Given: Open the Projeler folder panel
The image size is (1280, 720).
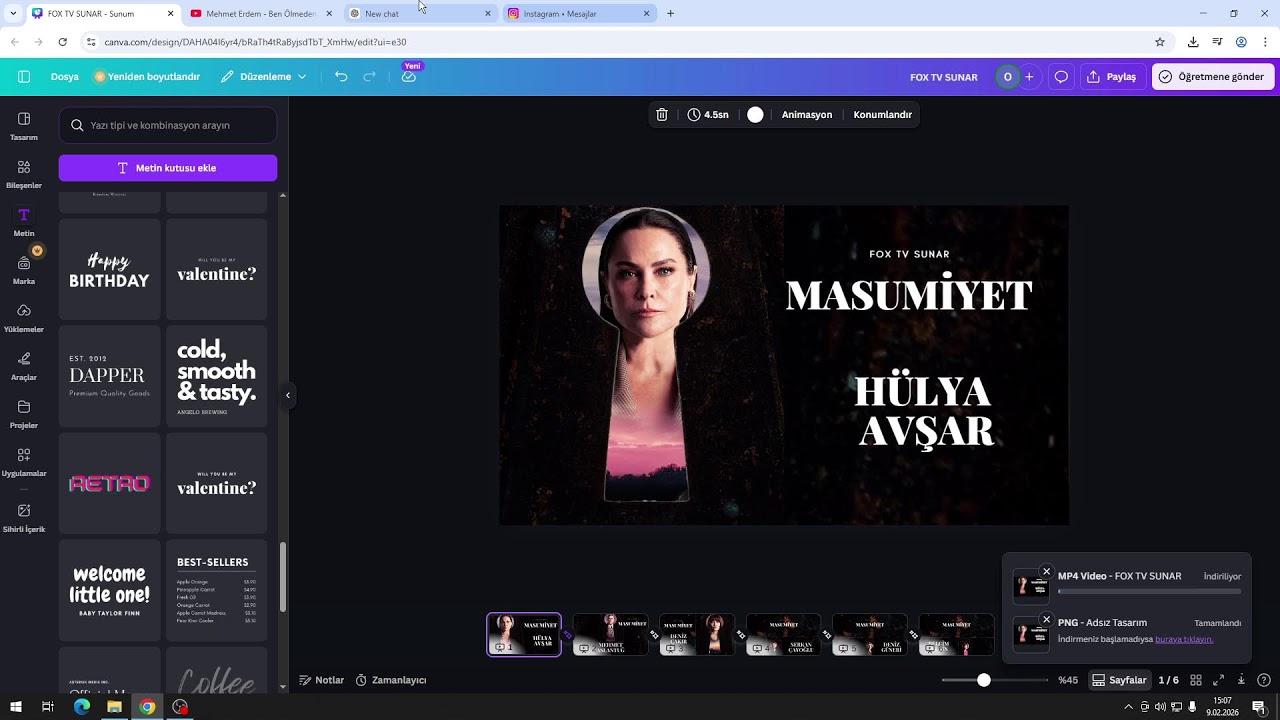Looking at the screenshot, I should point(24,414).
